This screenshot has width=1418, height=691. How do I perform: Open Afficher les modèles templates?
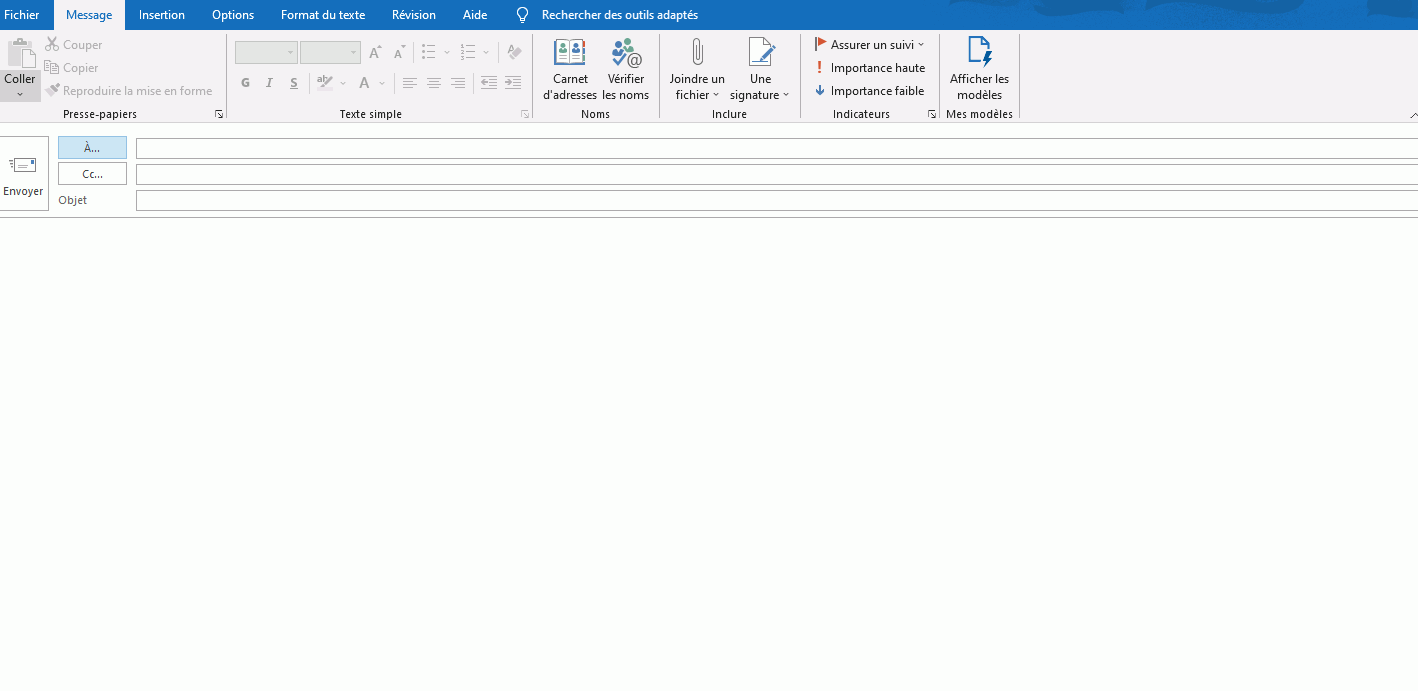click(x=979, y=70)
